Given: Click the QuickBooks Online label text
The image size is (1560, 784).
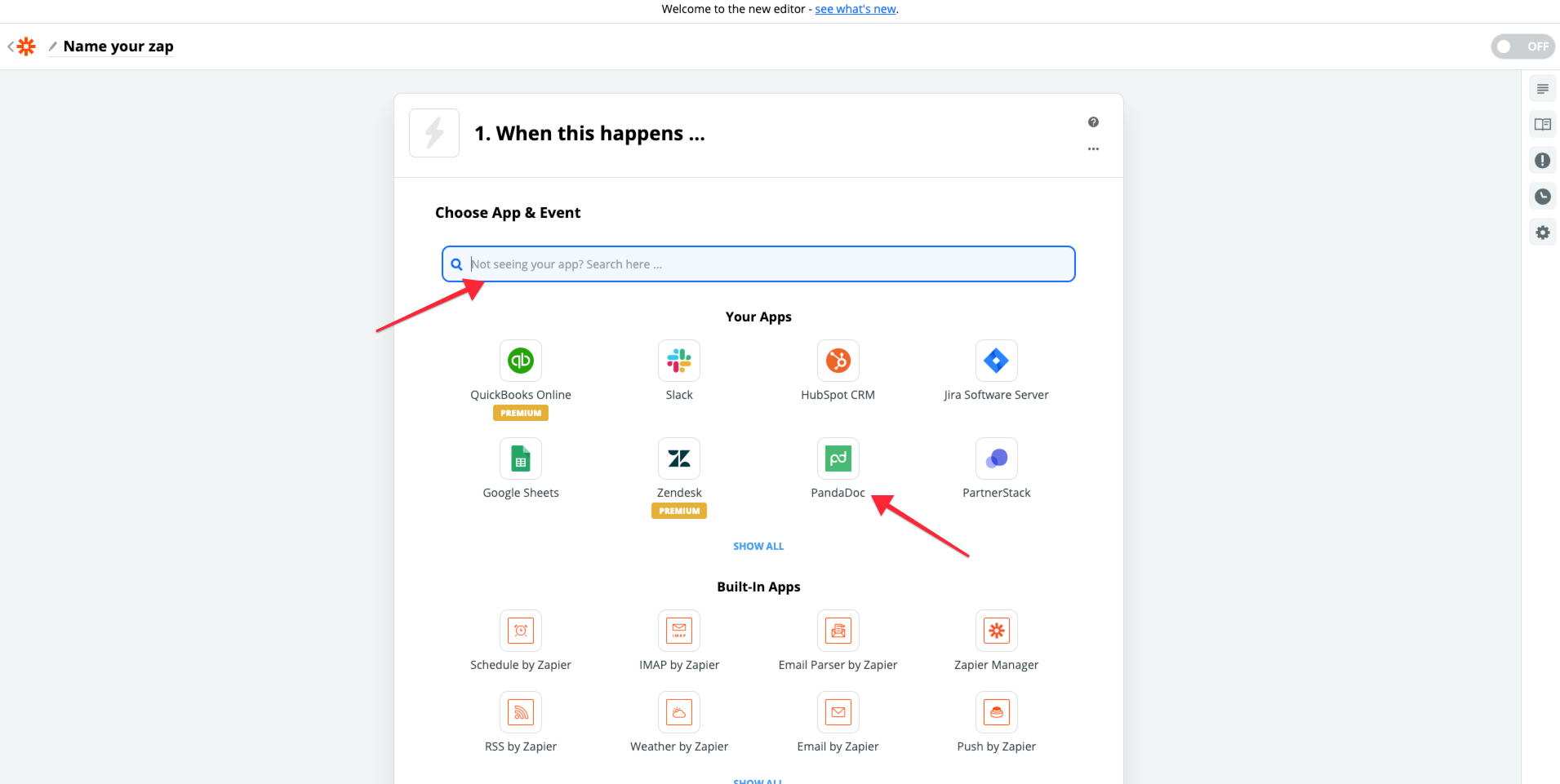Looking at the screenshot, I should coord(521,395).
